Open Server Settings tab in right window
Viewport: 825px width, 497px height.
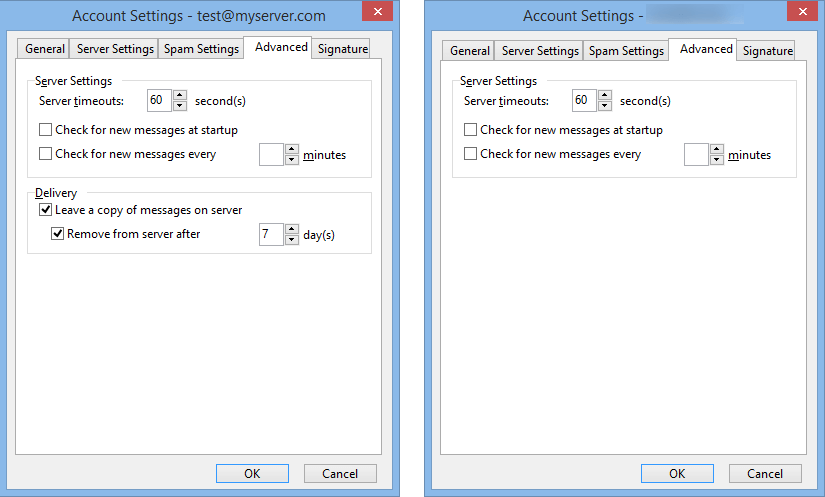539,51
